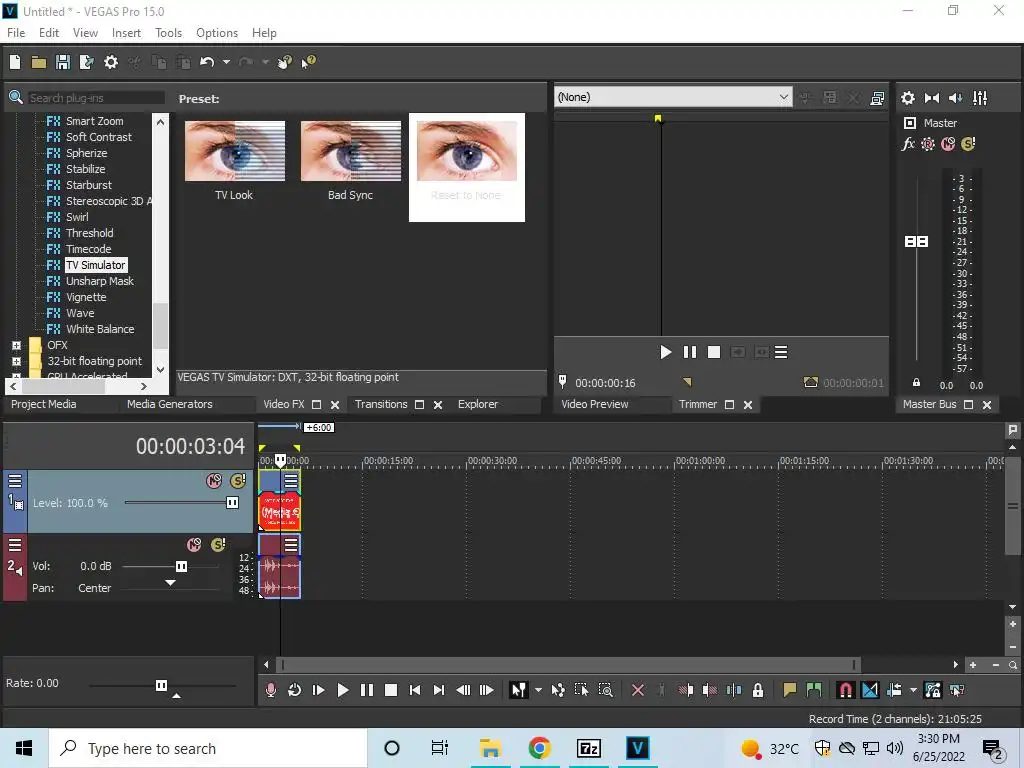The width and height of the screenshot is (1024, 768).
Task: Click the What's This Help cursor icon
Action: pos(308,62)
